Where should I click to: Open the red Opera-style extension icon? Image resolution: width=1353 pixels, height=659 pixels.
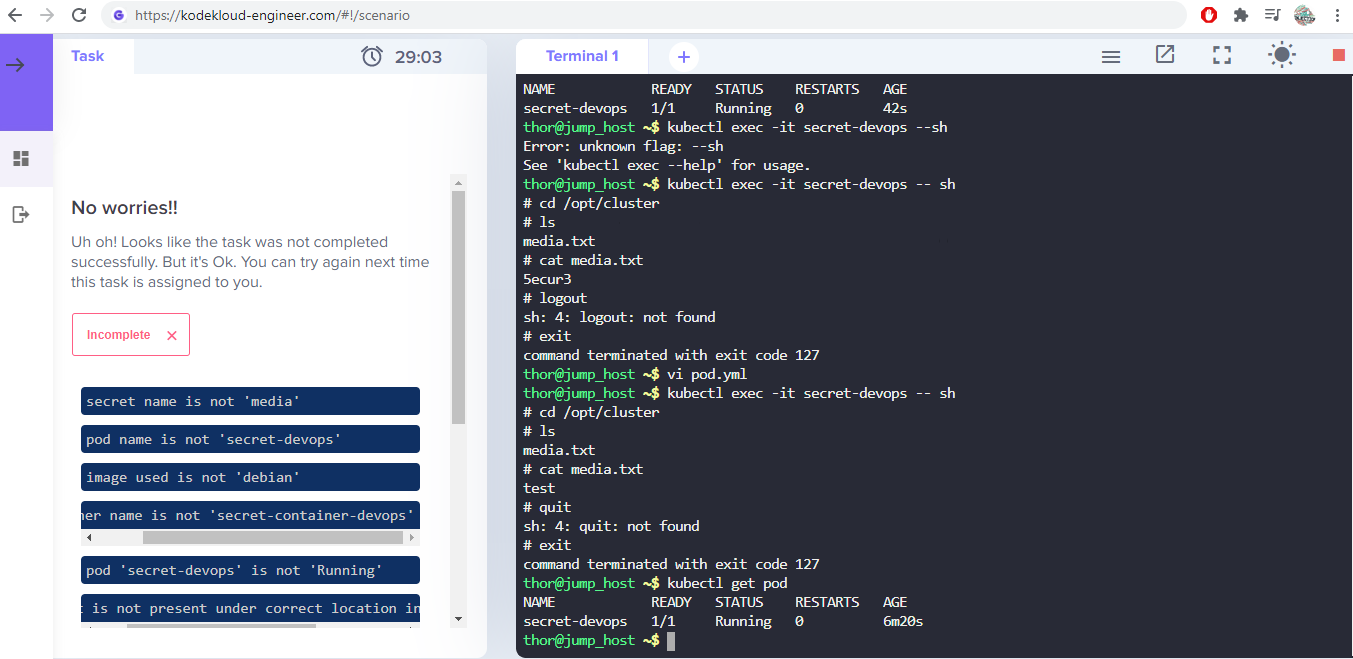pos(1209,15)
